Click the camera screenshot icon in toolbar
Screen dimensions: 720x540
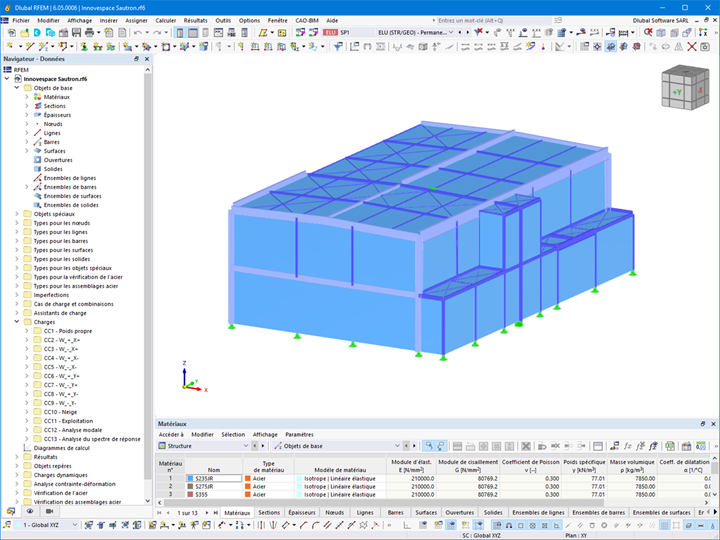point(705,46)
